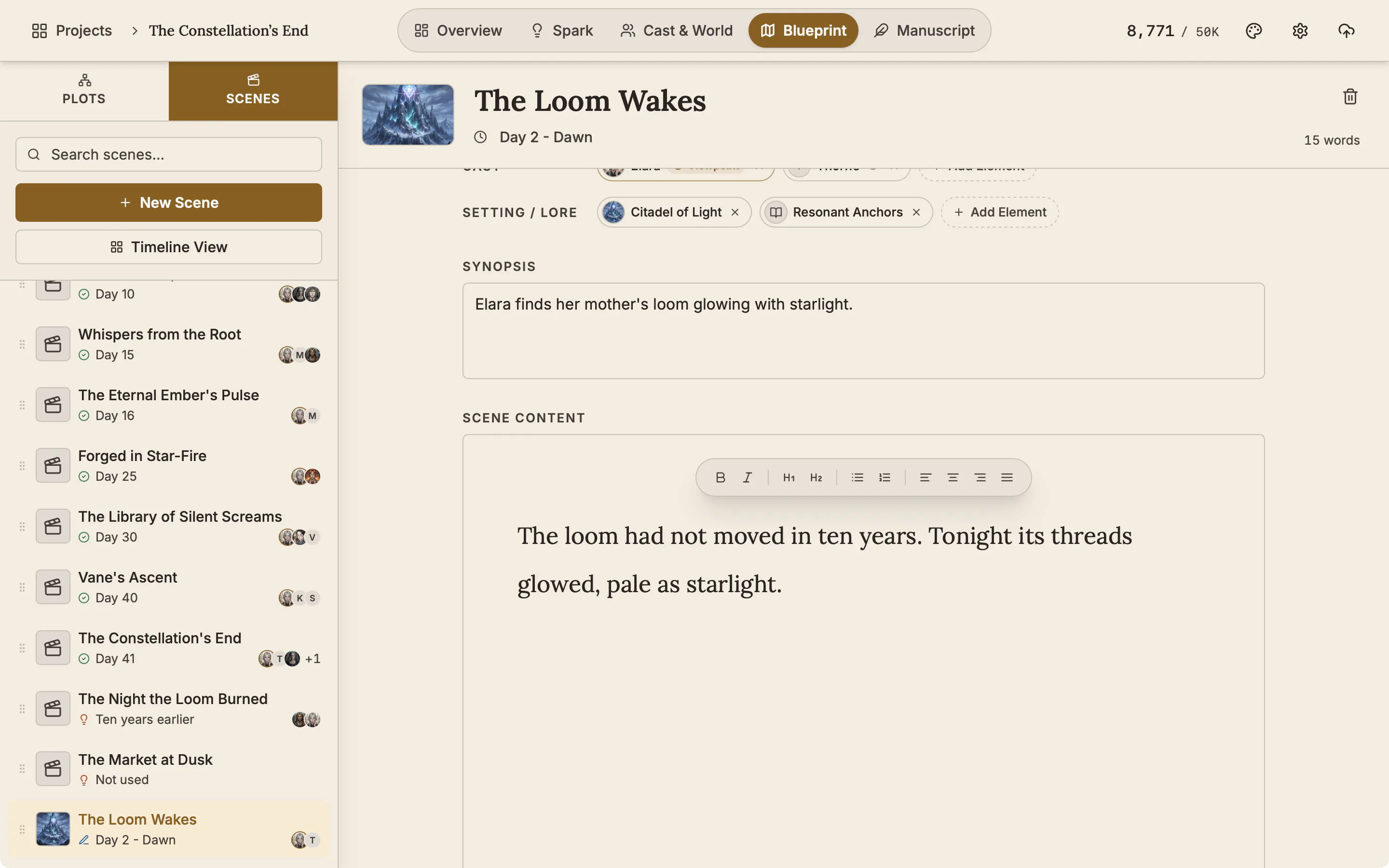
Task: Select the Forged in Star-Fire scene
Action: tap(169, 465)
